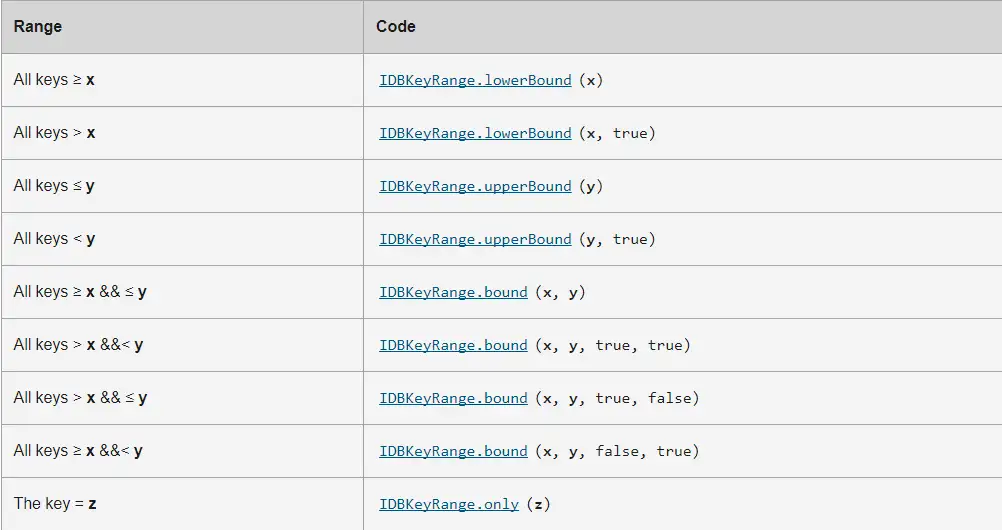
Task: Select the 'All keys ≥ x' cell
Action: tap(182, 80)
